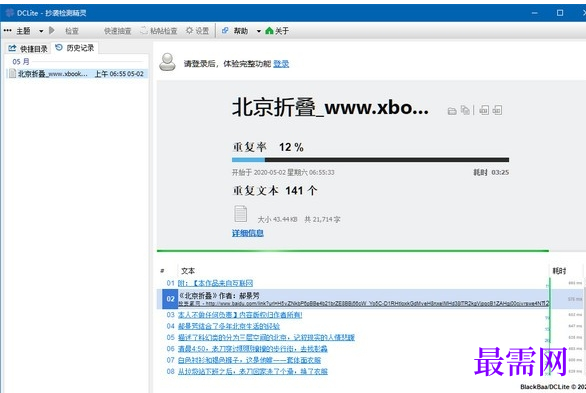Screen dimensions: 586x393
Task: Open the 详细信息 details link
Action: point(247,233)
